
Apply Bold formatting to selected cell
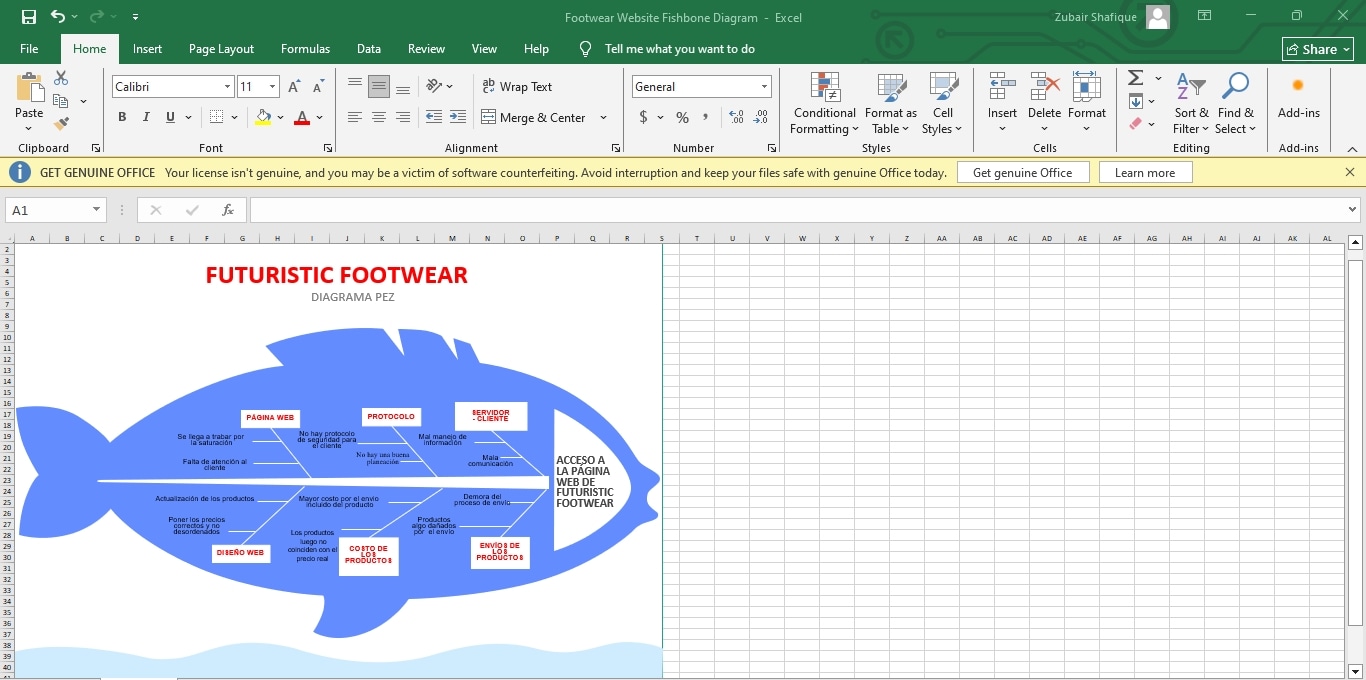[121, 117]
